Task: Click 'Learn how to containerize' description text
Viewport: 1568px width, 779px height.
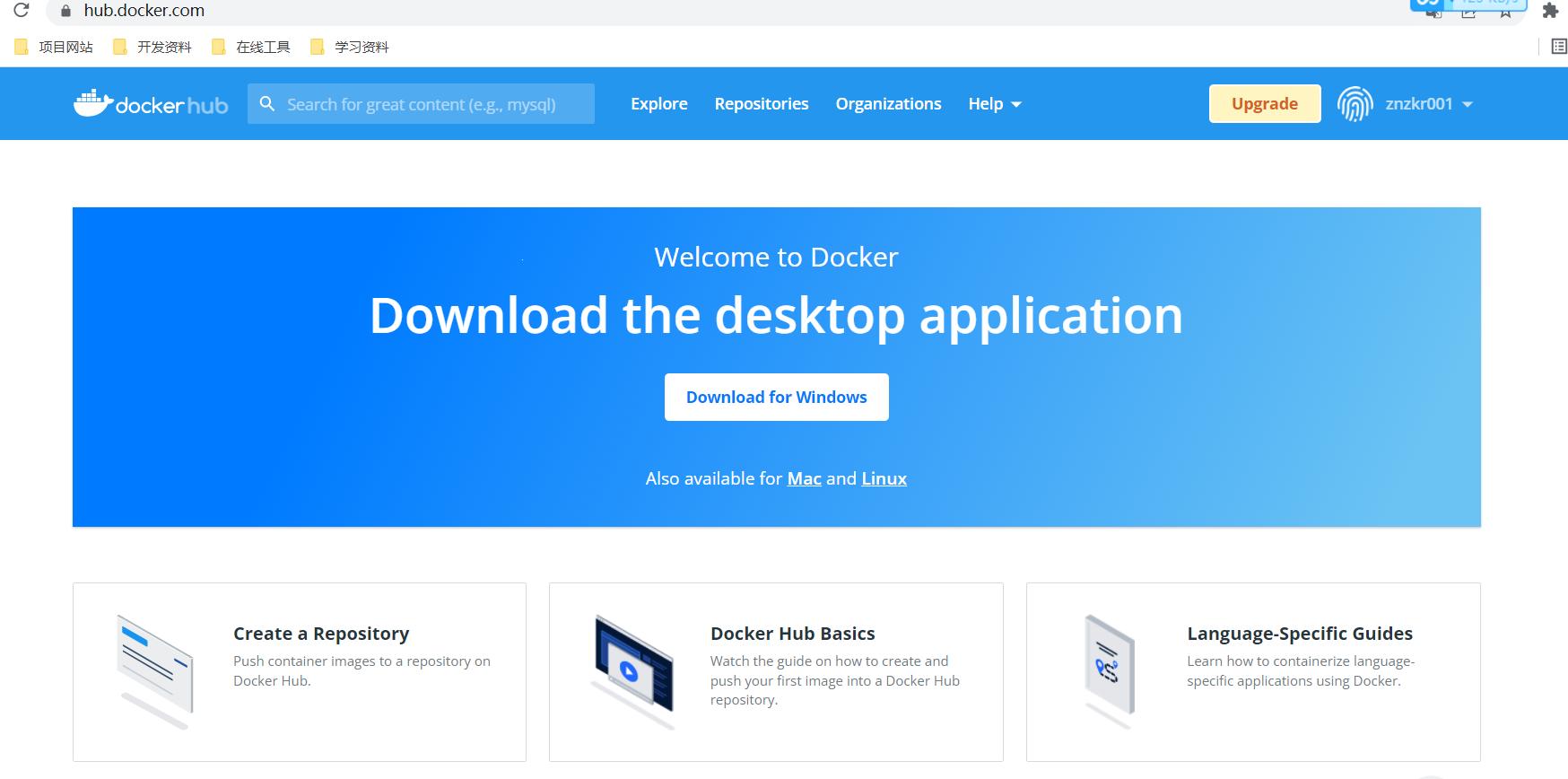Action: (1301, 670)
